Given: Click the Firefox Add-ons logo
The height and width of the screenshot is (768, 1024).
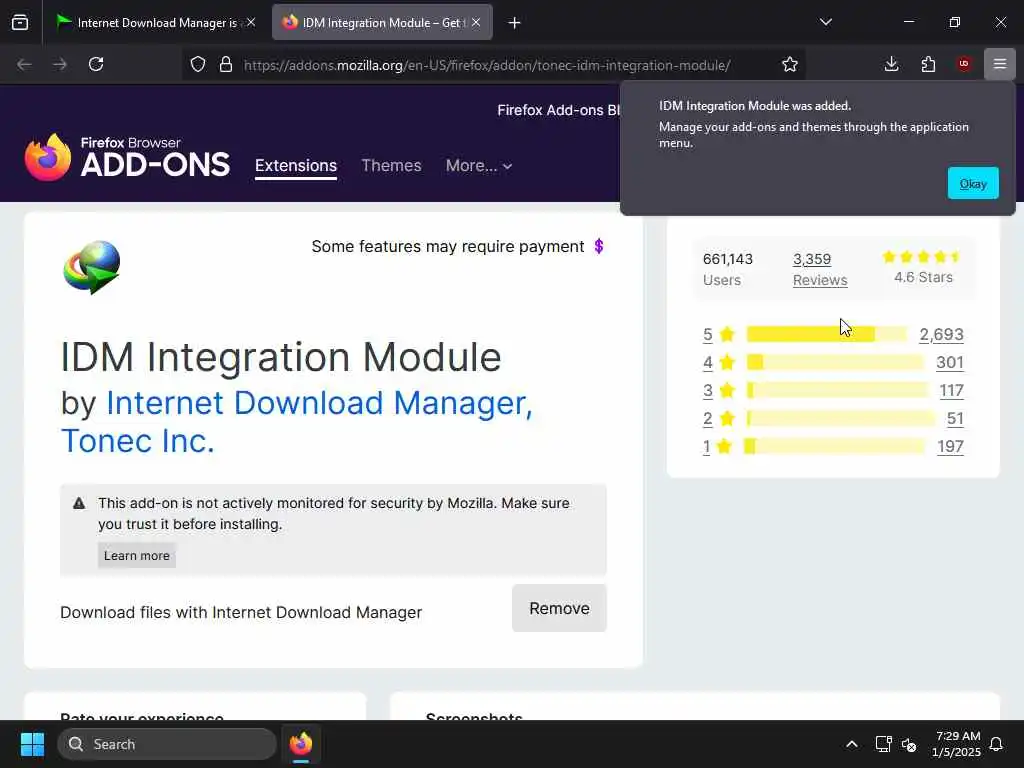Looking at the screenshot, I should (x=127, y=157).
